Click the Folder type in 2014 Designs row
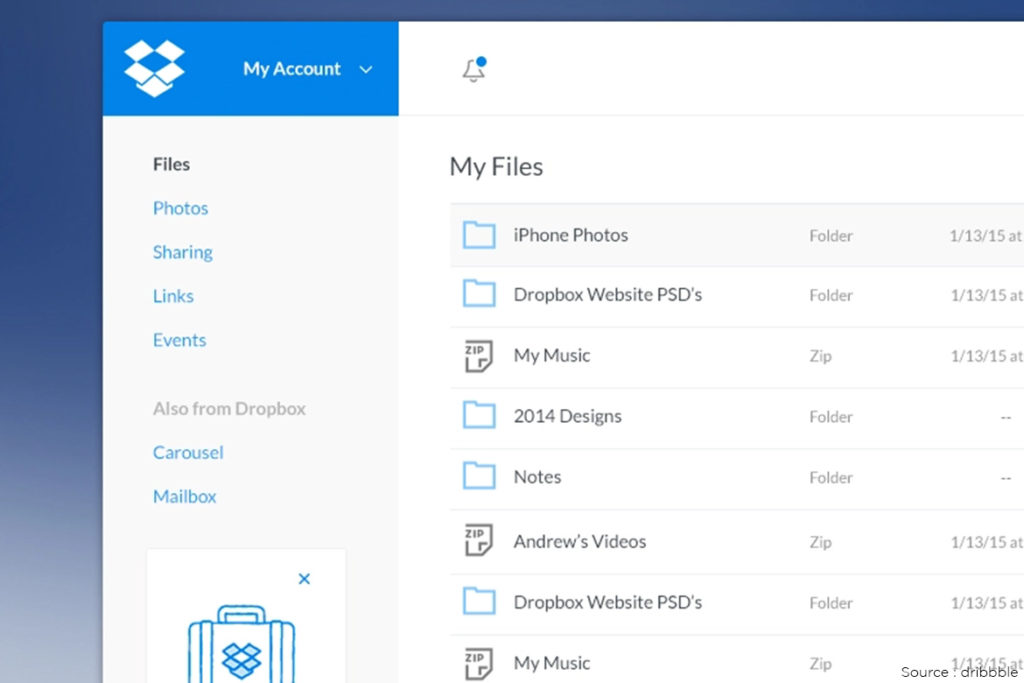The height and width of the screenshot is (683, 1024). coord(831,417)
